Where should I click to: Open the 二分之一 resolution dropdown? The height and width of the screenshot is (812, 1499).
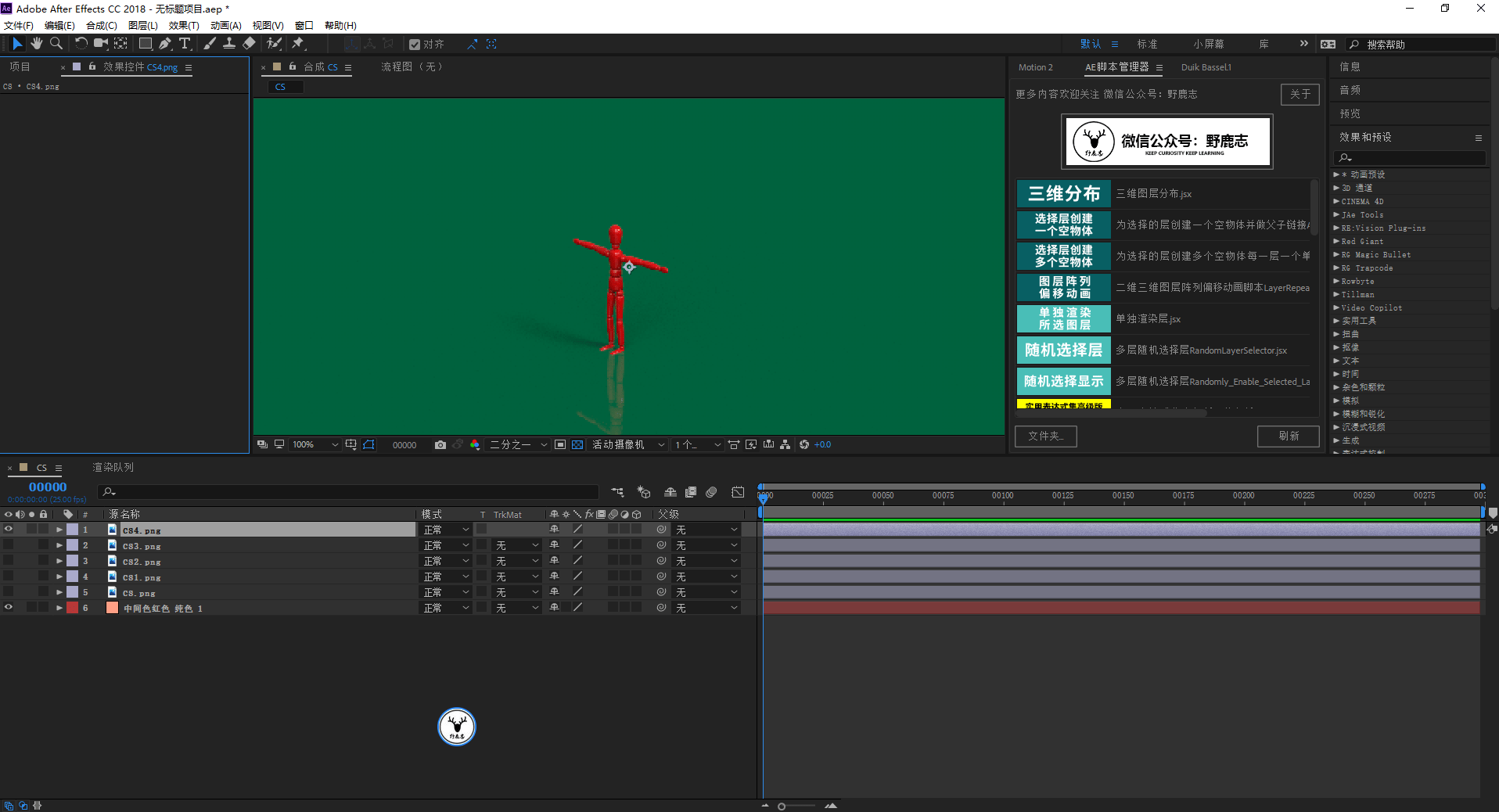click(x=518, y=445)
